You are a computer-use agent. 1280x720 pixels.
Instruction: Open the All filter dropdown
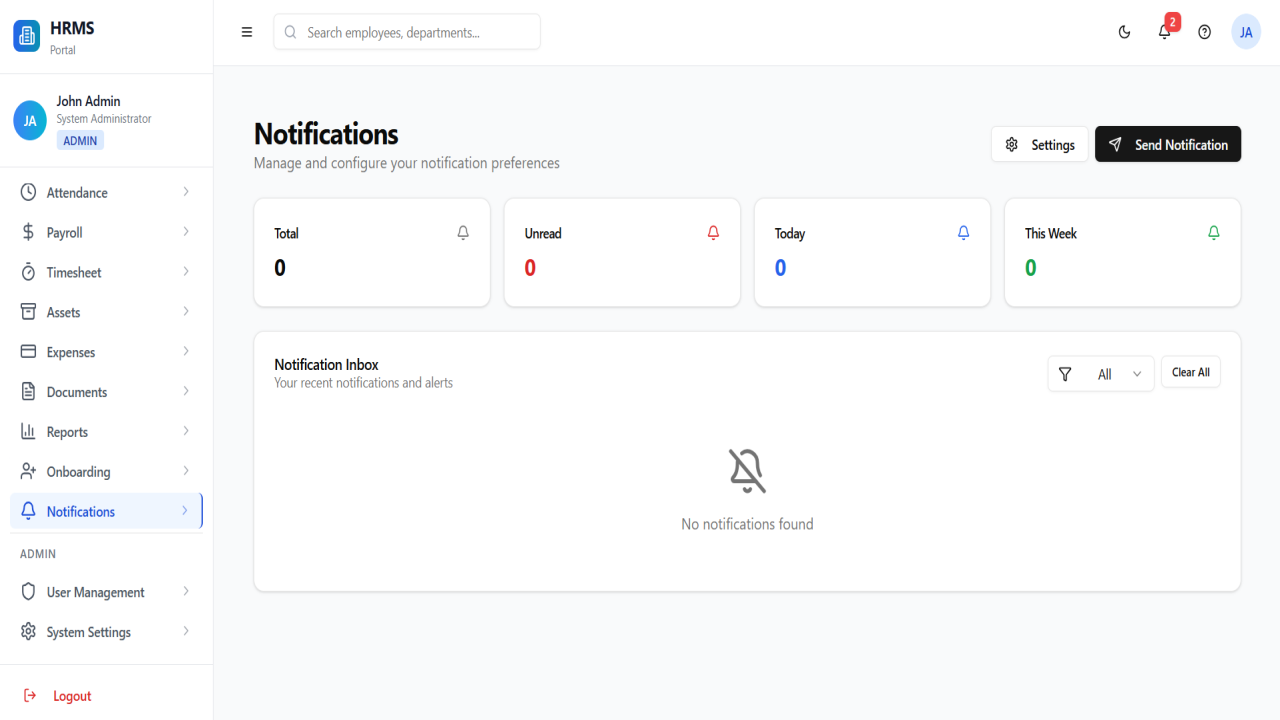1101,374
